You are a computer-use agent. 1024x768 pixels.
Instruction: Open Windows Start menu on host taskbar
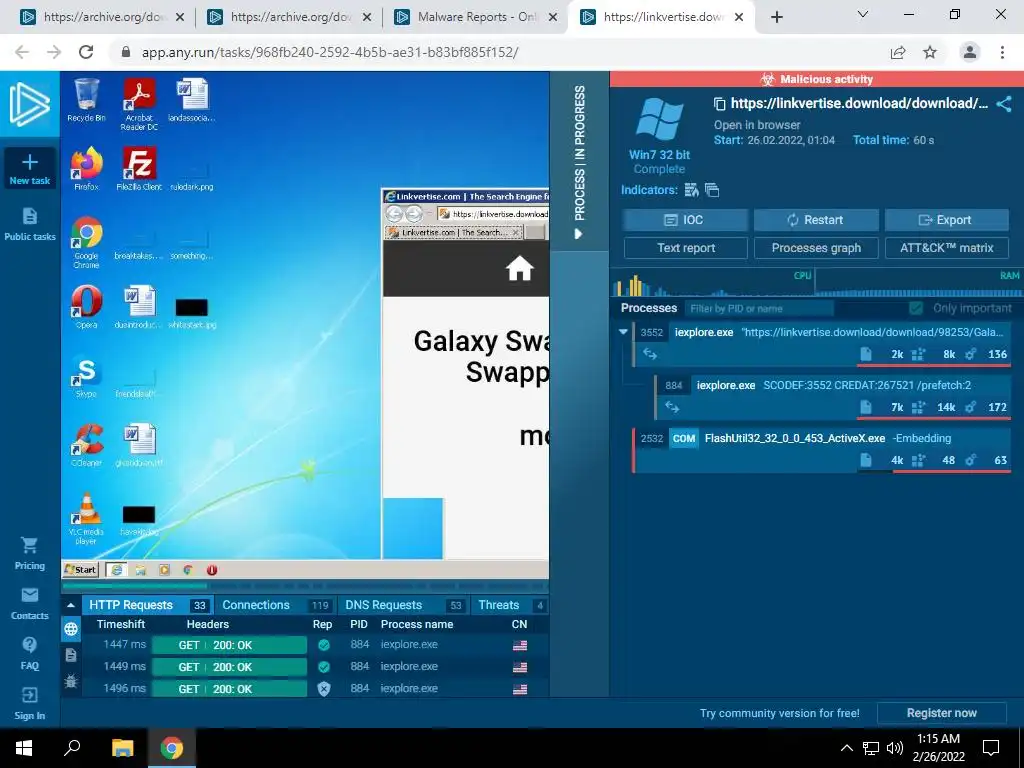tap(24, 748)
